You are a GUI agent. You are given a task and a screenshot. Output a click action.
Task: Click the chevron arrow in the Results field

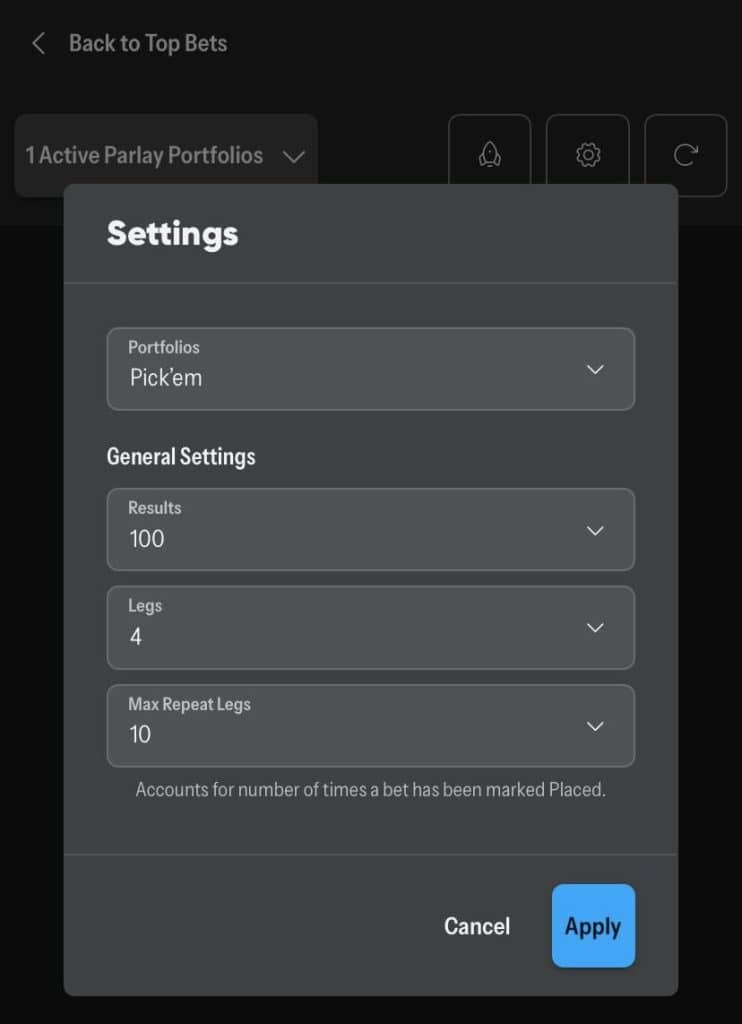point(595,530)
